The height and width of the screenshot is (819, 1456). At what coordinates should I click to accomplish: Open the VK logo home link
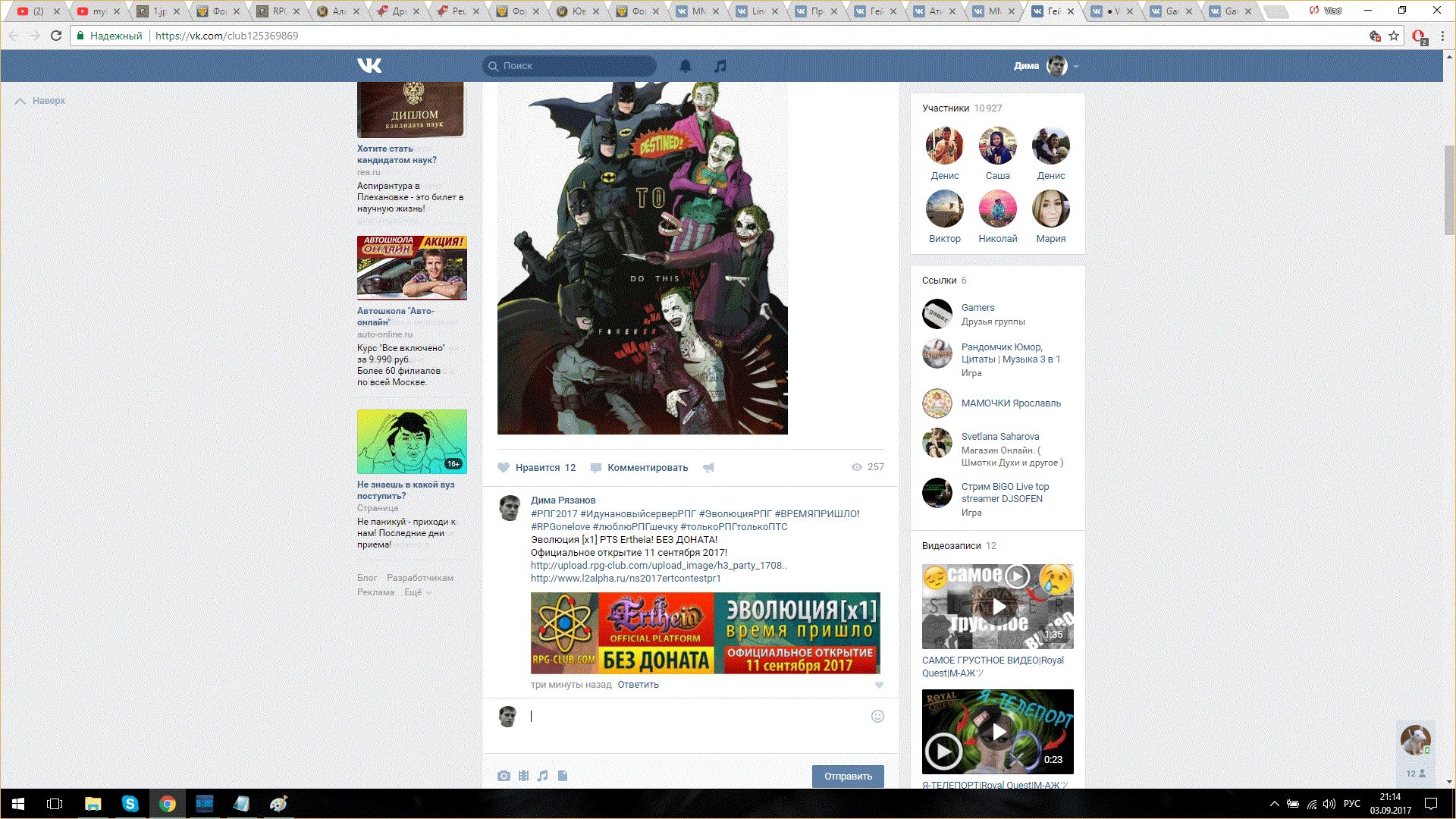[x=369, y=65]
